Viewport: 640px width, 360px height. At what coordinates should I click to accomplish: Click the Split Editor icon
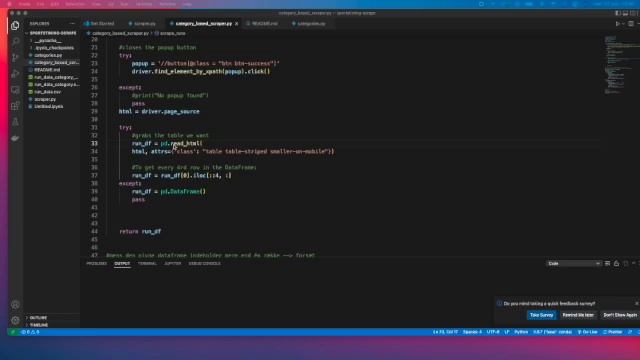click(631, 24)
